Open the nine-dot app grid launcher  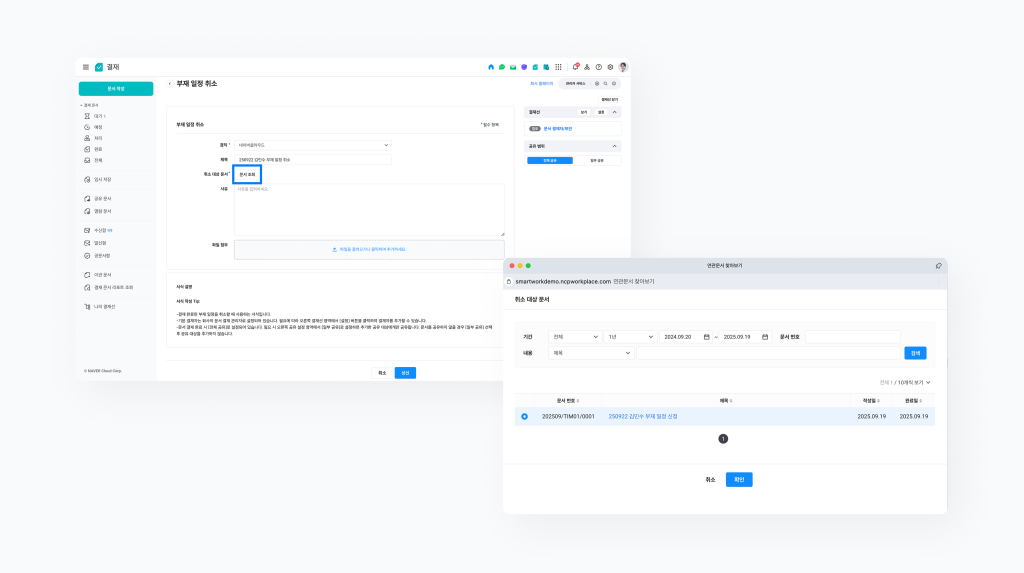tap(558, 67)
